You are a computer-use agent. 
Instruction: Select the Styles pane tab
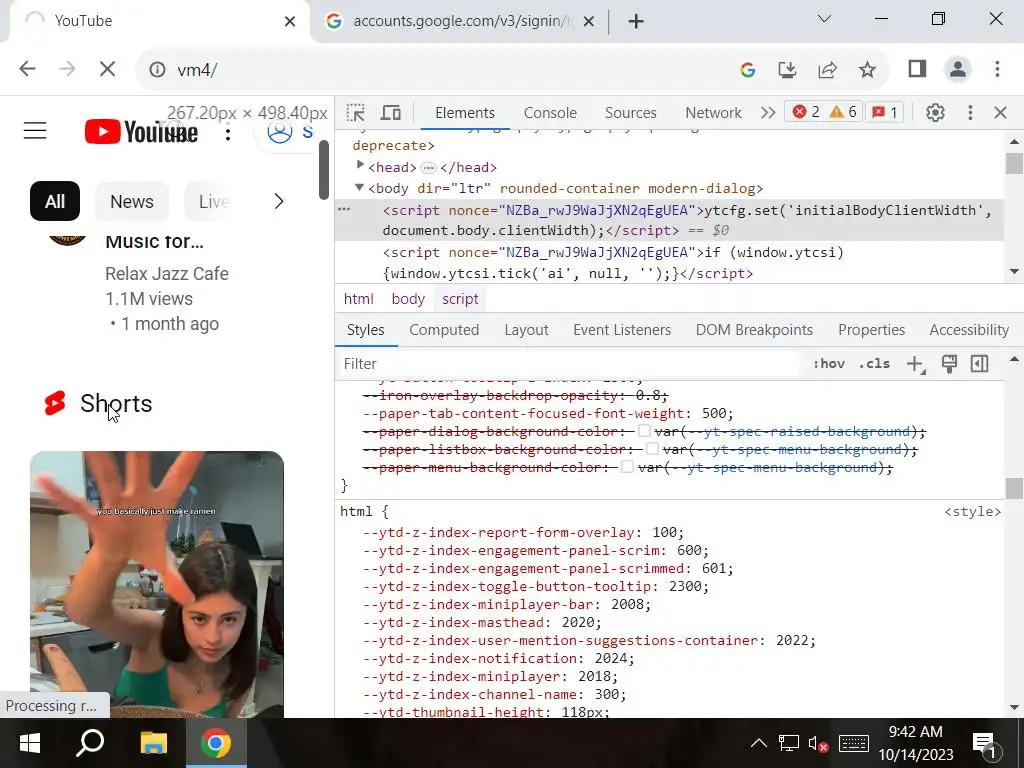point(366,330)
